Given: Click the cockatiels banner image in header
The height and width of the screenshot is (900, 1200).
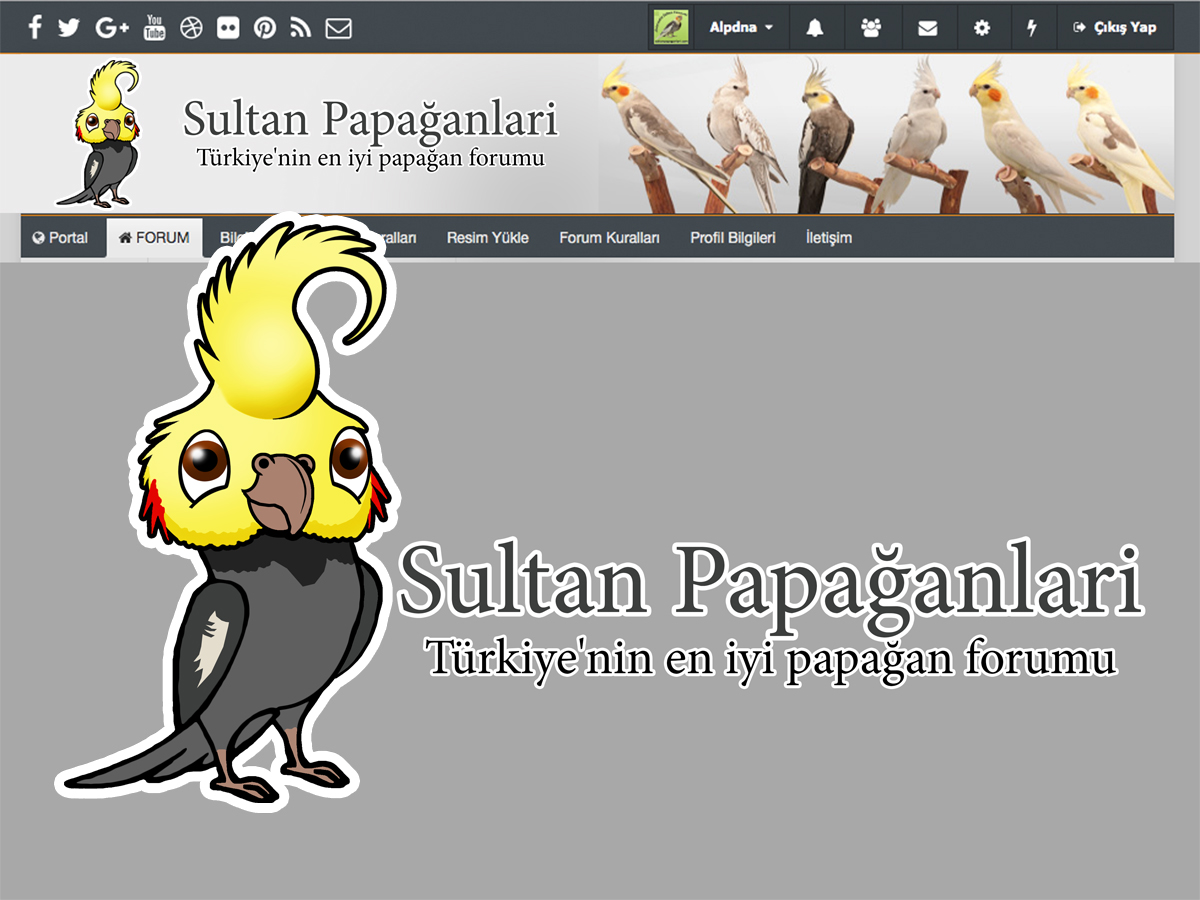Looking at the screenshot, I should coord(886,134).
